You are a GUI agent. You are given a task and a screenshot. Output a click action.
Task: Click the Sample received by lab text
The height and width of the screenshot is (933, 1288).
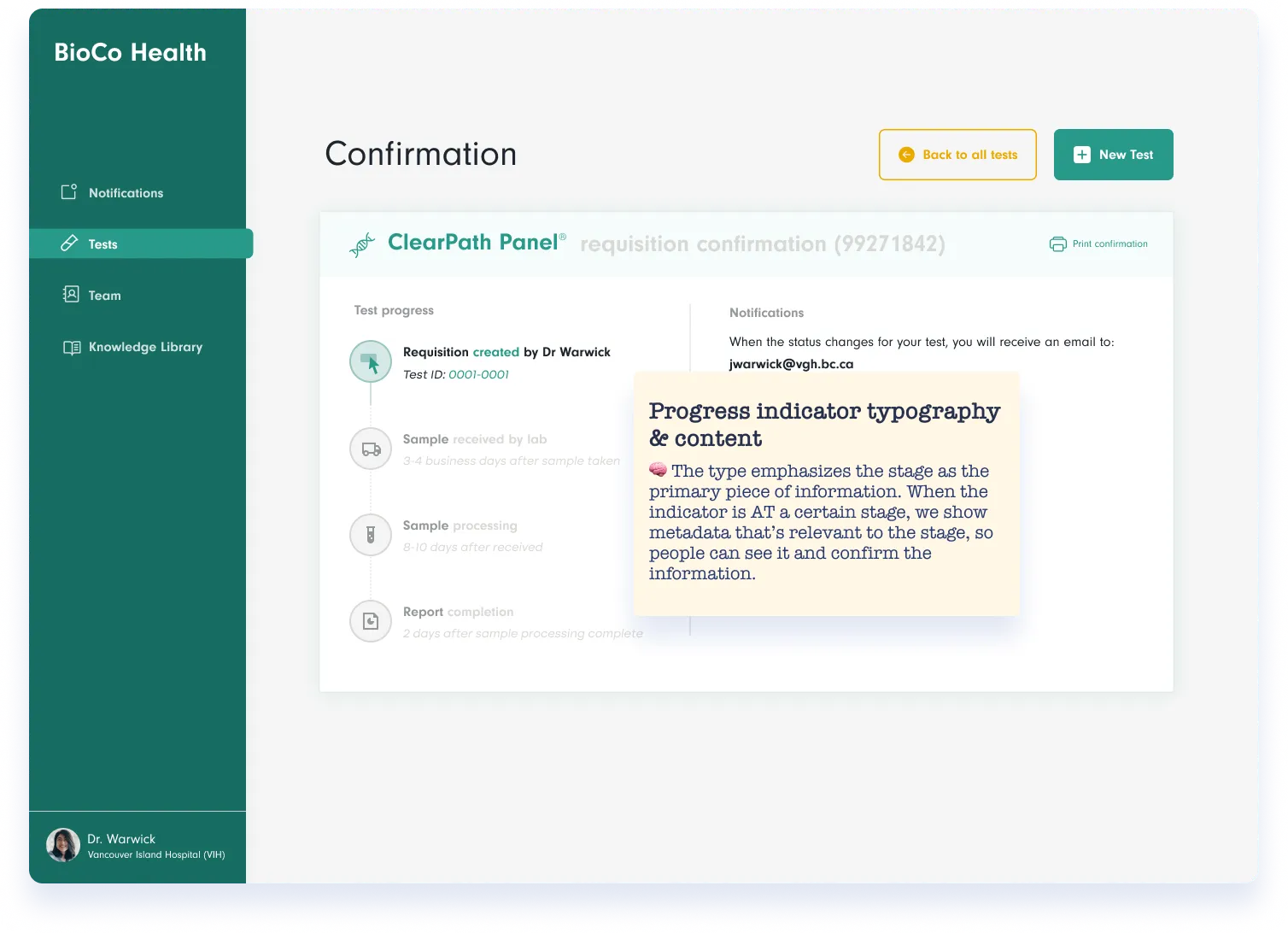click(x=475, y=439)
